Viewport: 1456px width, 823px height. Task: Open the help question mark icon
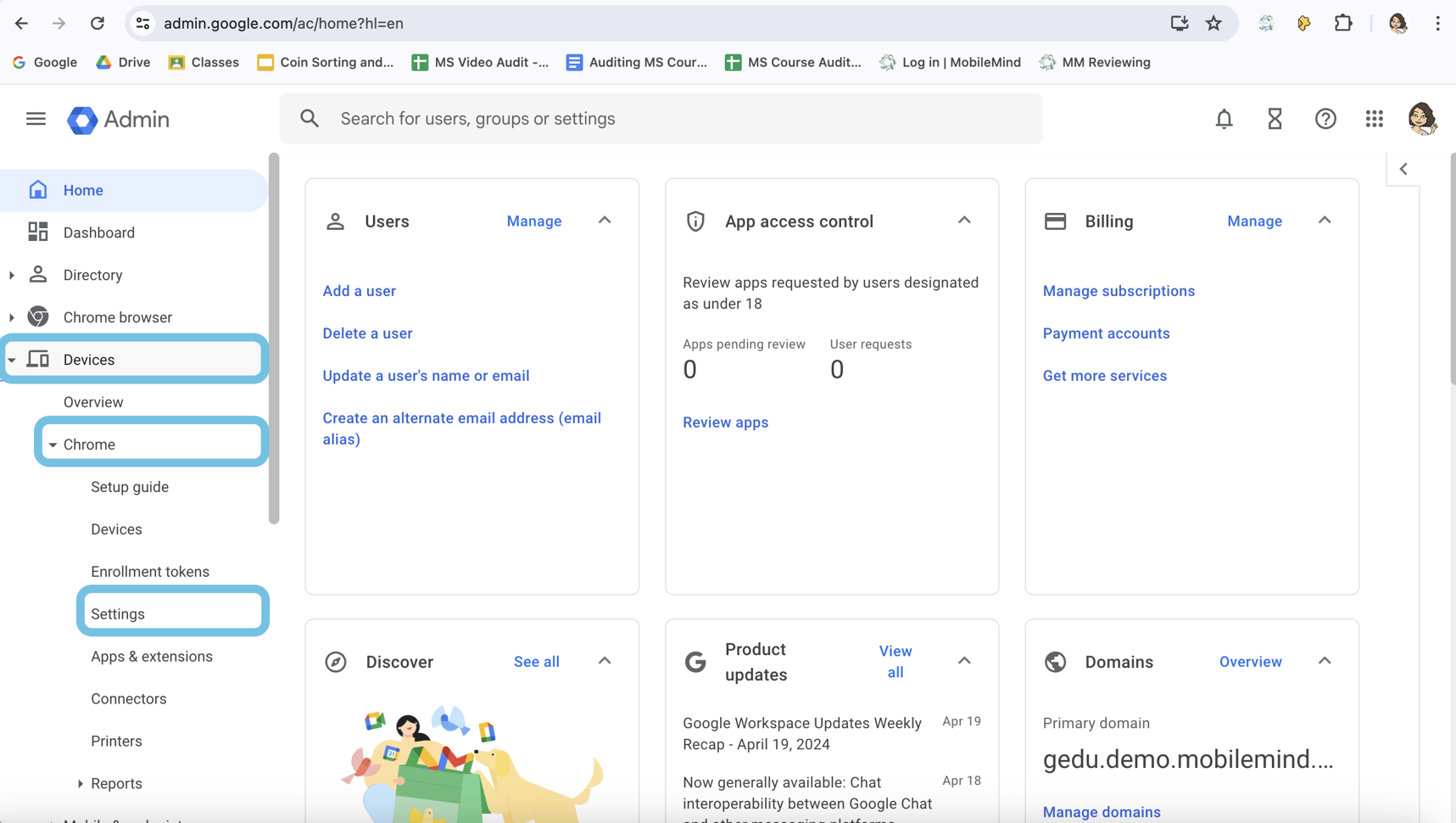point(1325,119)
